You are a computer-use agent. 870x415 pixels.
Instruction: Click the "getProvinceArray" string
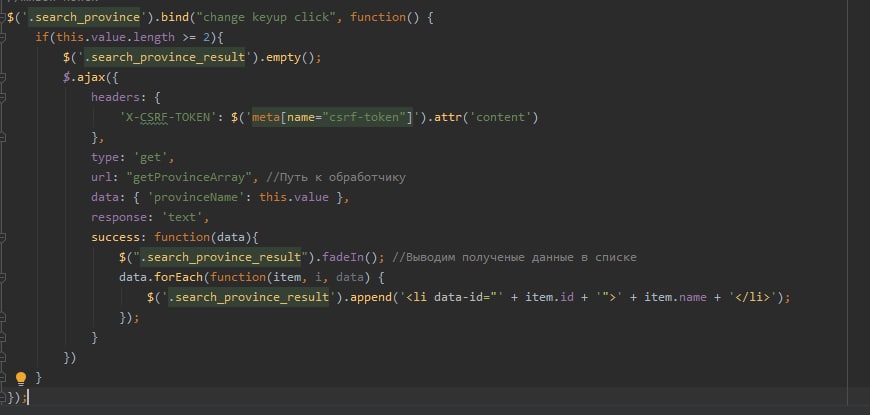coord(189,177)
